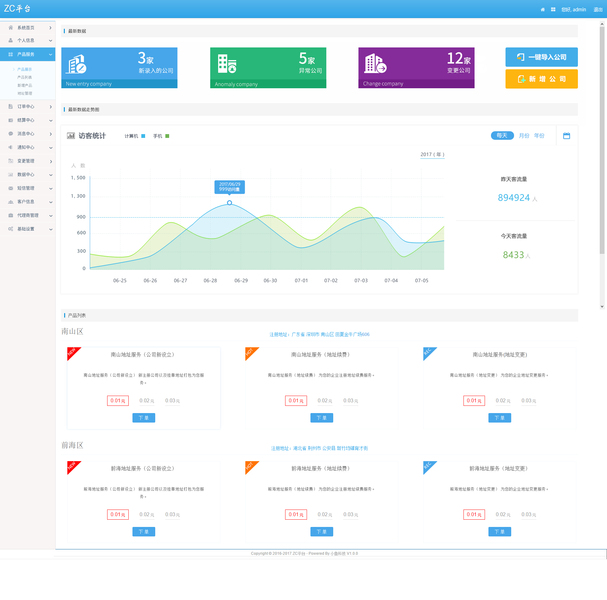
Task: Click the 8433 today visitor count
Action: click(x=513, y=255)
